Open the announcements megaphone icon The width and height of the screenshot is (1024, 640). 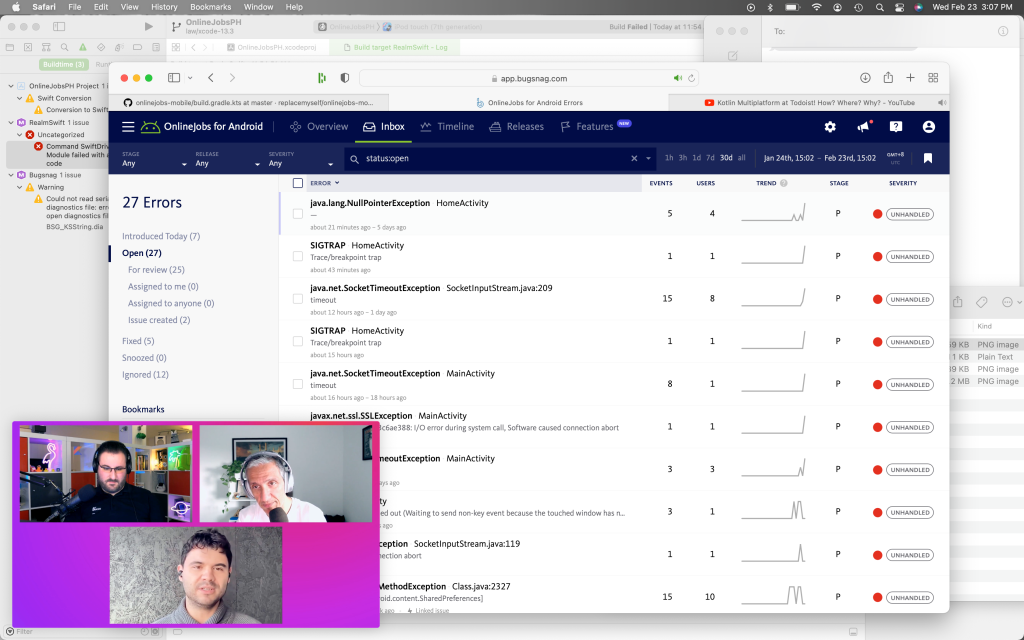pyautogui.click(x=863, y=127)
